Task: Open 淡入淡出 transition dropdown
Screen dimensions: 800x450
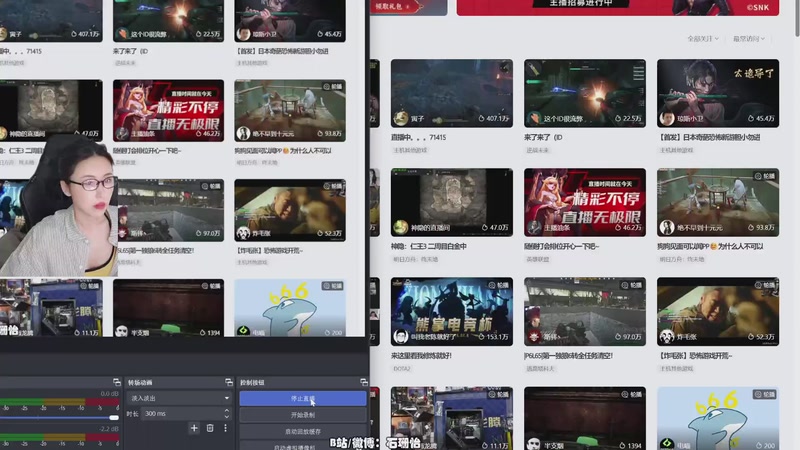Action: pos(180,398)
